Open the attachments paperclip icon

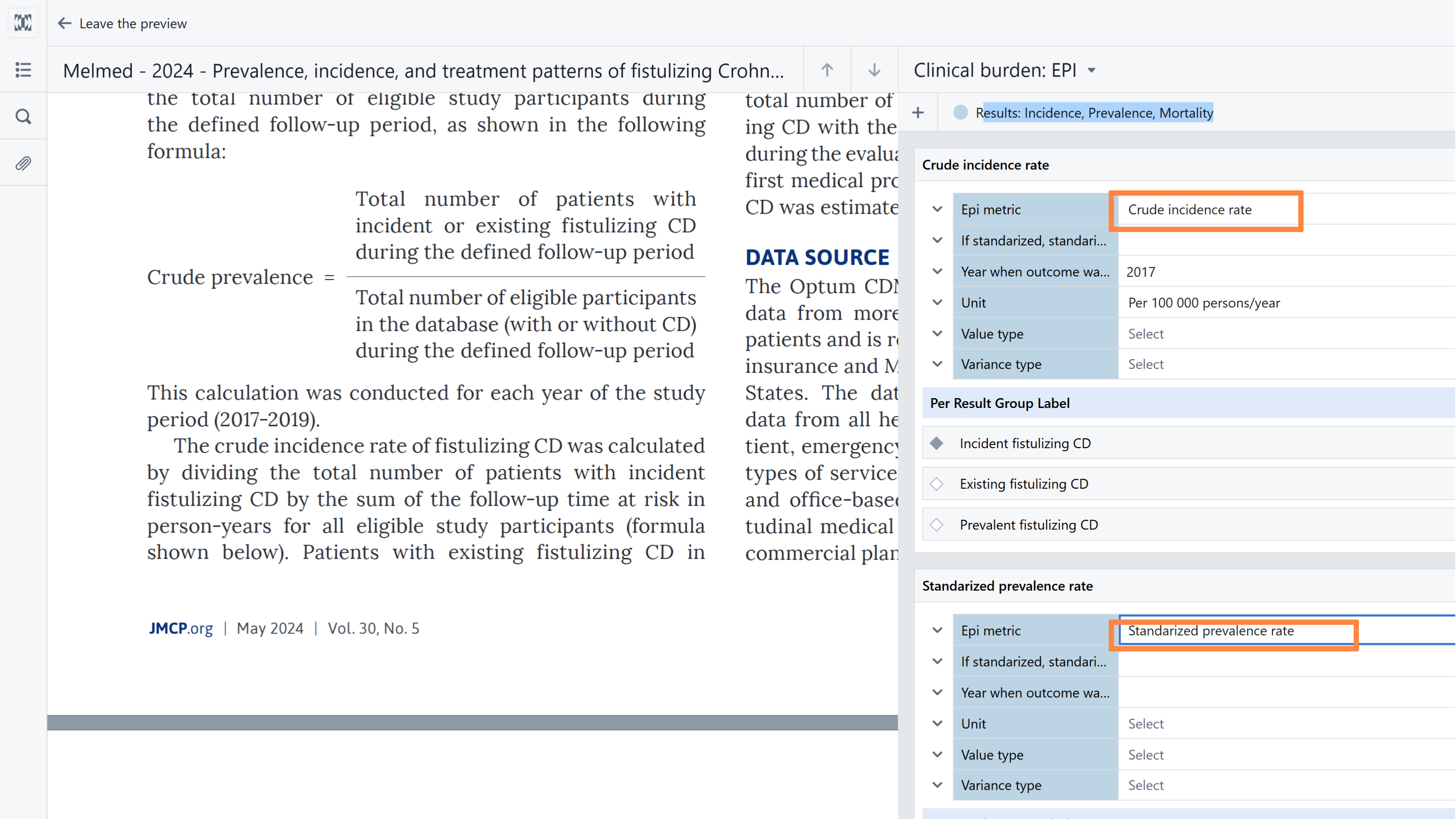[x=23, y=163]
